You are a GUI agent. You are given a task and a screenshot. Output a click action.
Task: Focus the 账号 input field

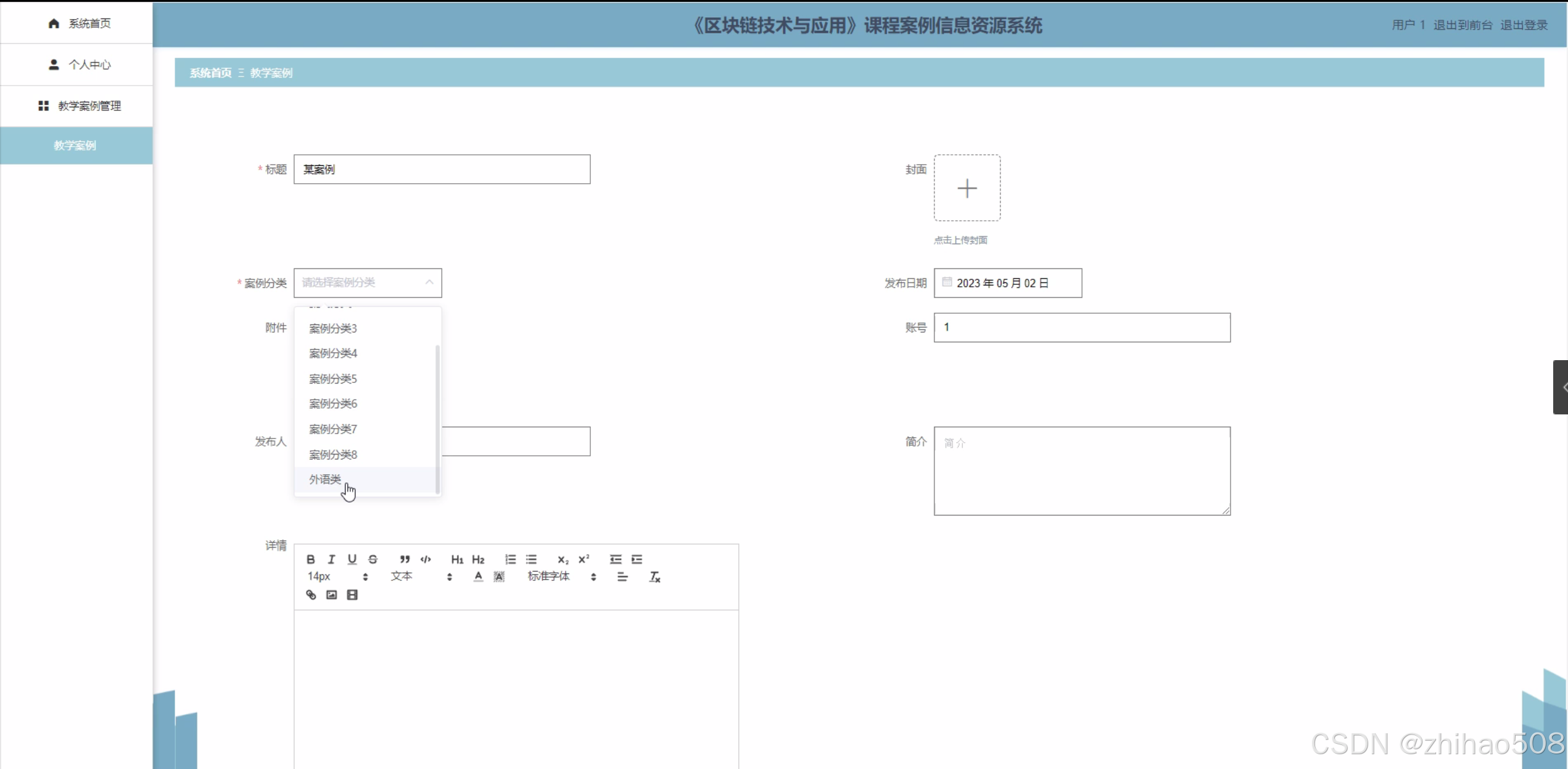[1082, 327]
